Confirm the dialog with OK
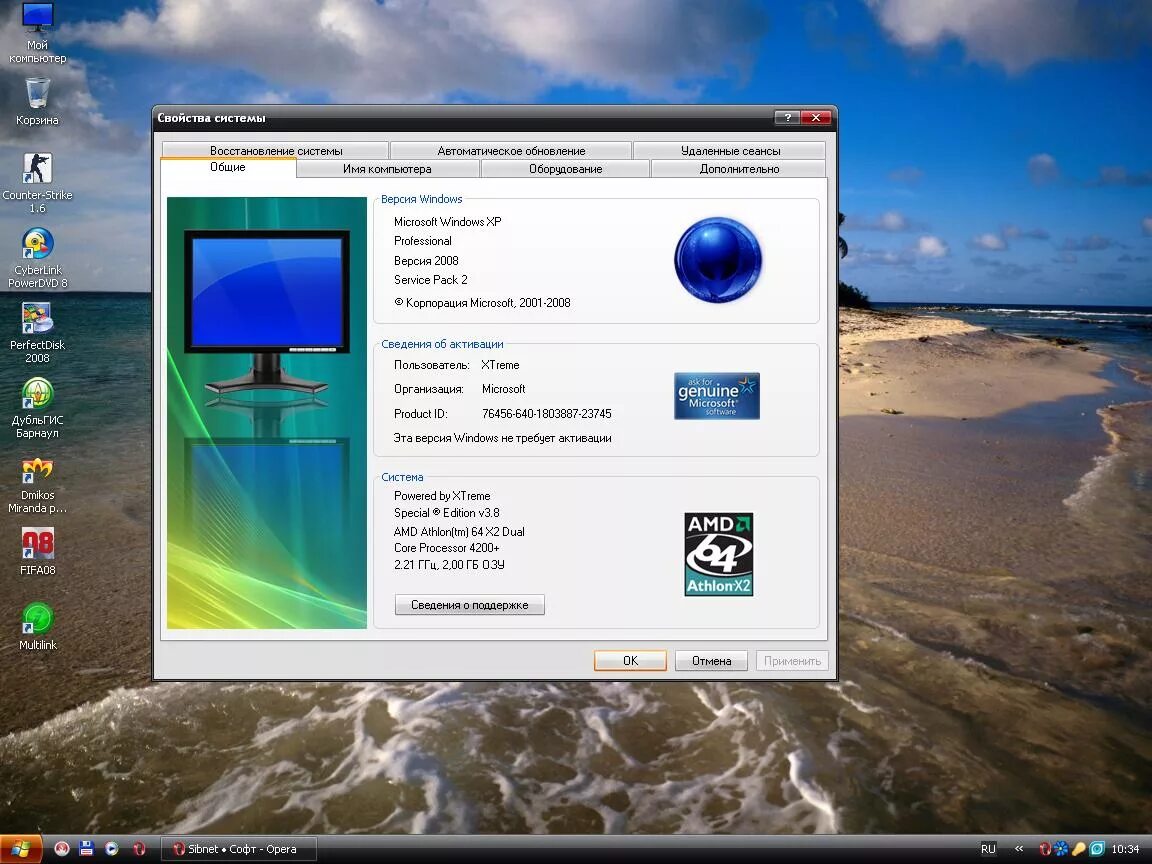The image size is (1152, 864). point(630,660)
